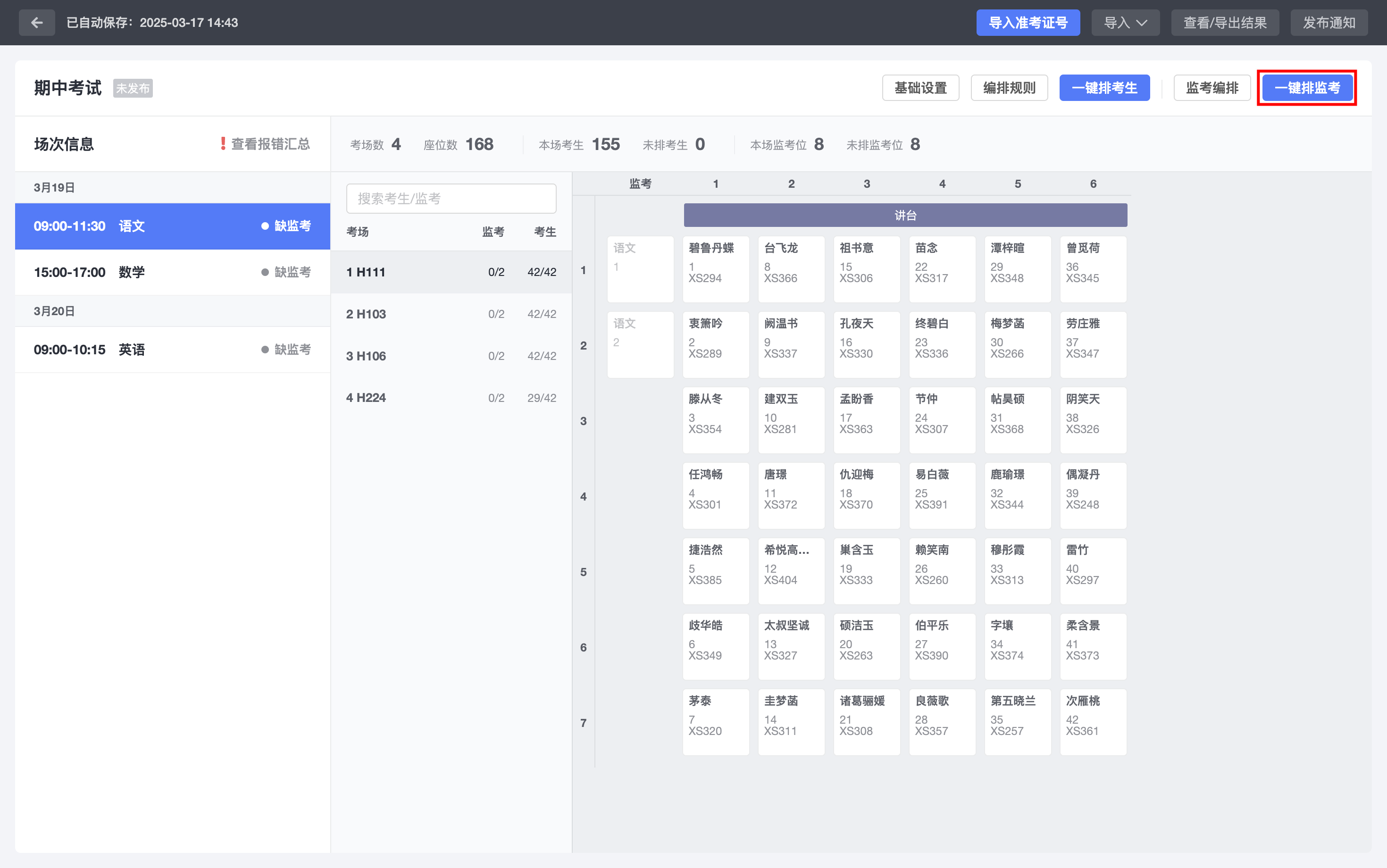The width and height of the screenshot is (1387, 868).
Task: Select exam room 4 H224
Action: [451, 398]
